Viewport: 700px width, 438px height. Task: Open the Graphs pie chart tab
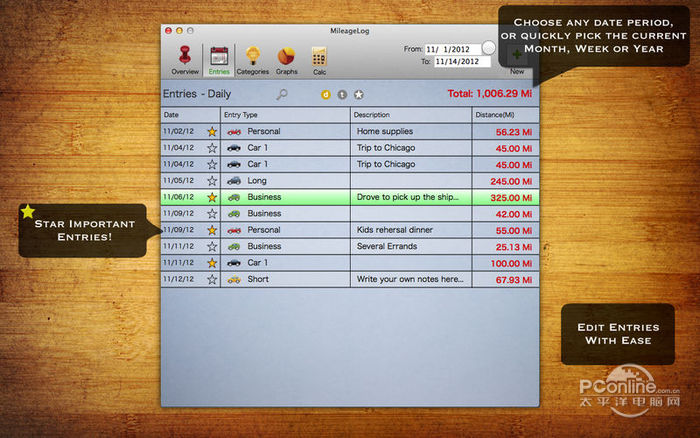[286, 60]
